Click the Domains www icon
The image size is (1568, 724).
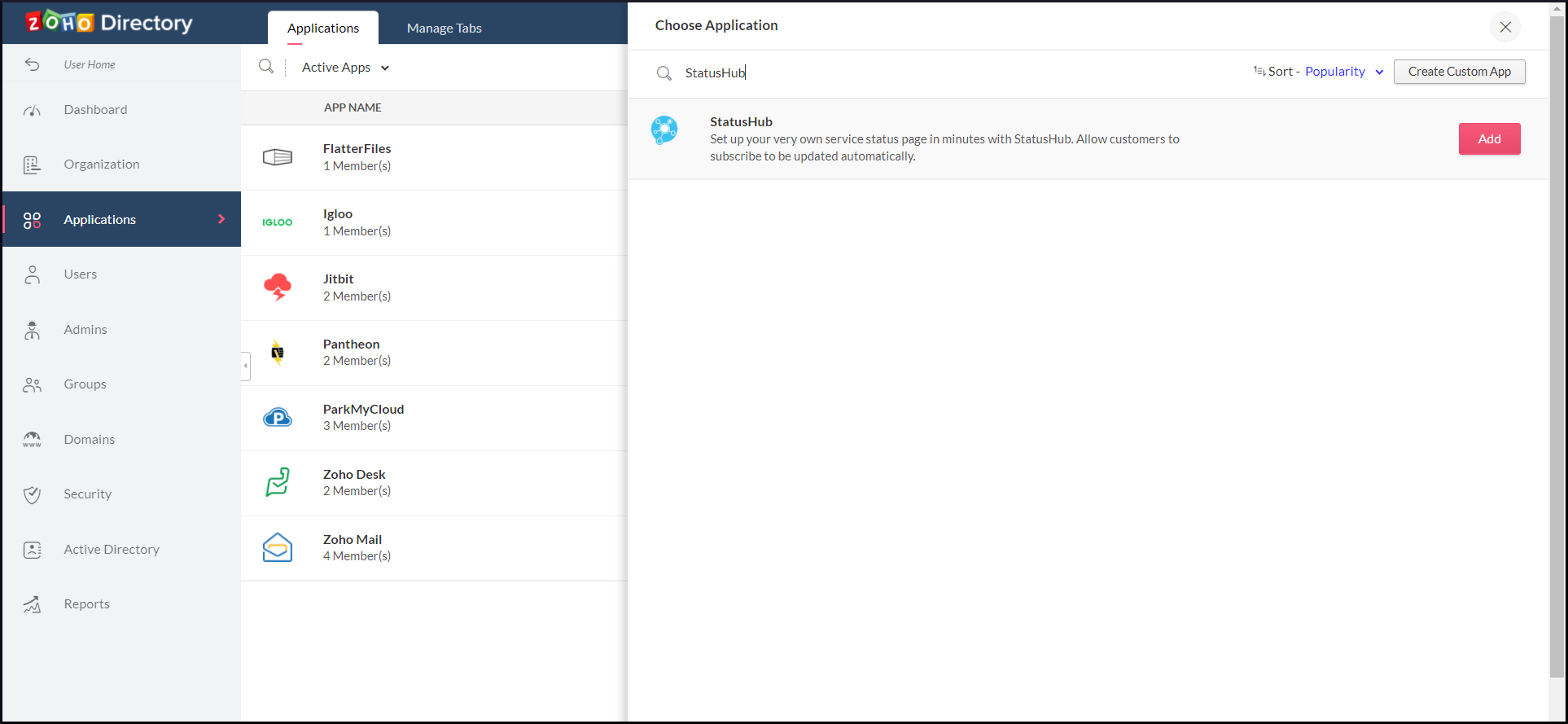click(32, 440)
